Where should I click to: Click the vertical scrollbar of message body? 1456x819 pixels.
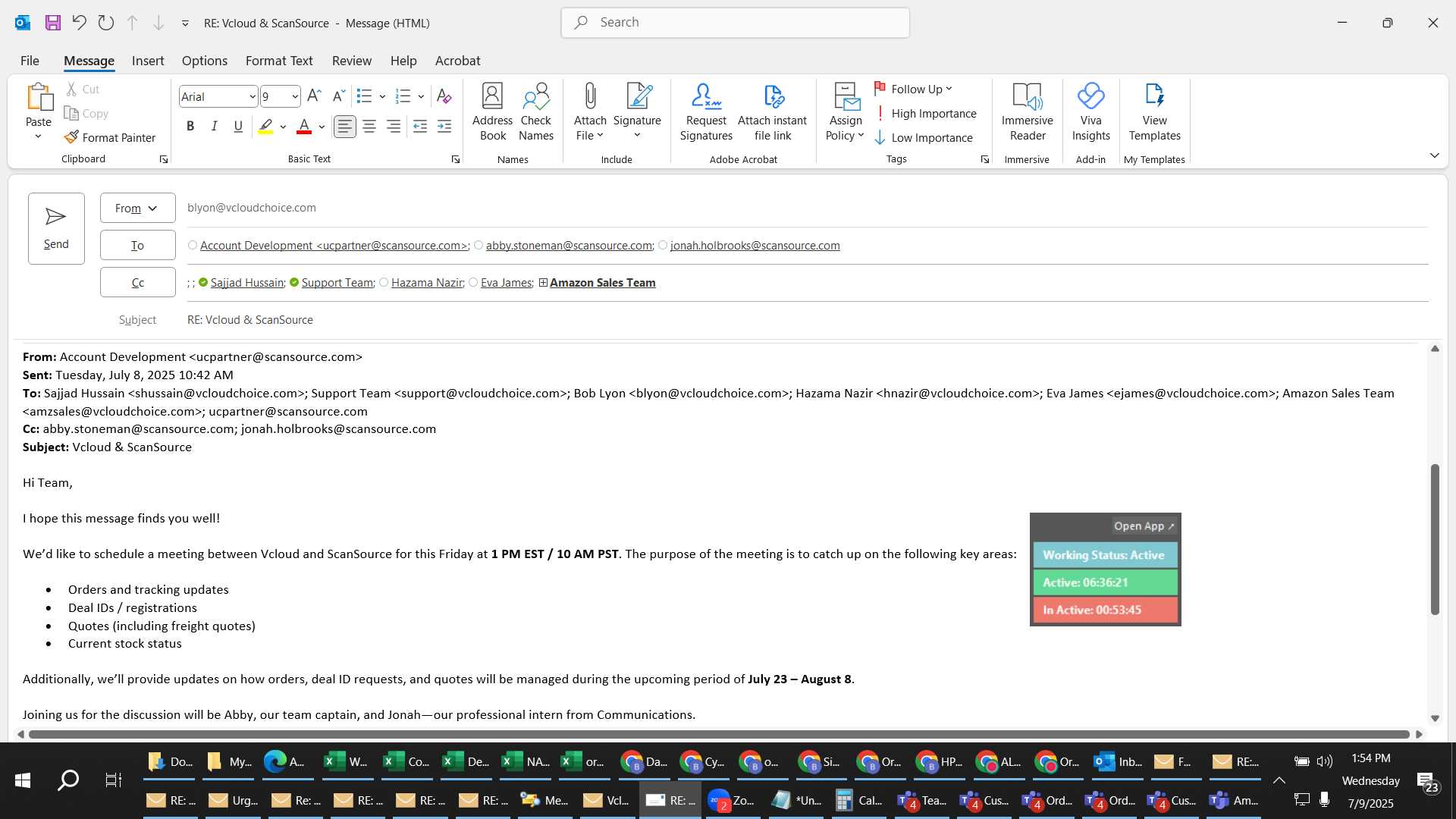(1435, 538)
